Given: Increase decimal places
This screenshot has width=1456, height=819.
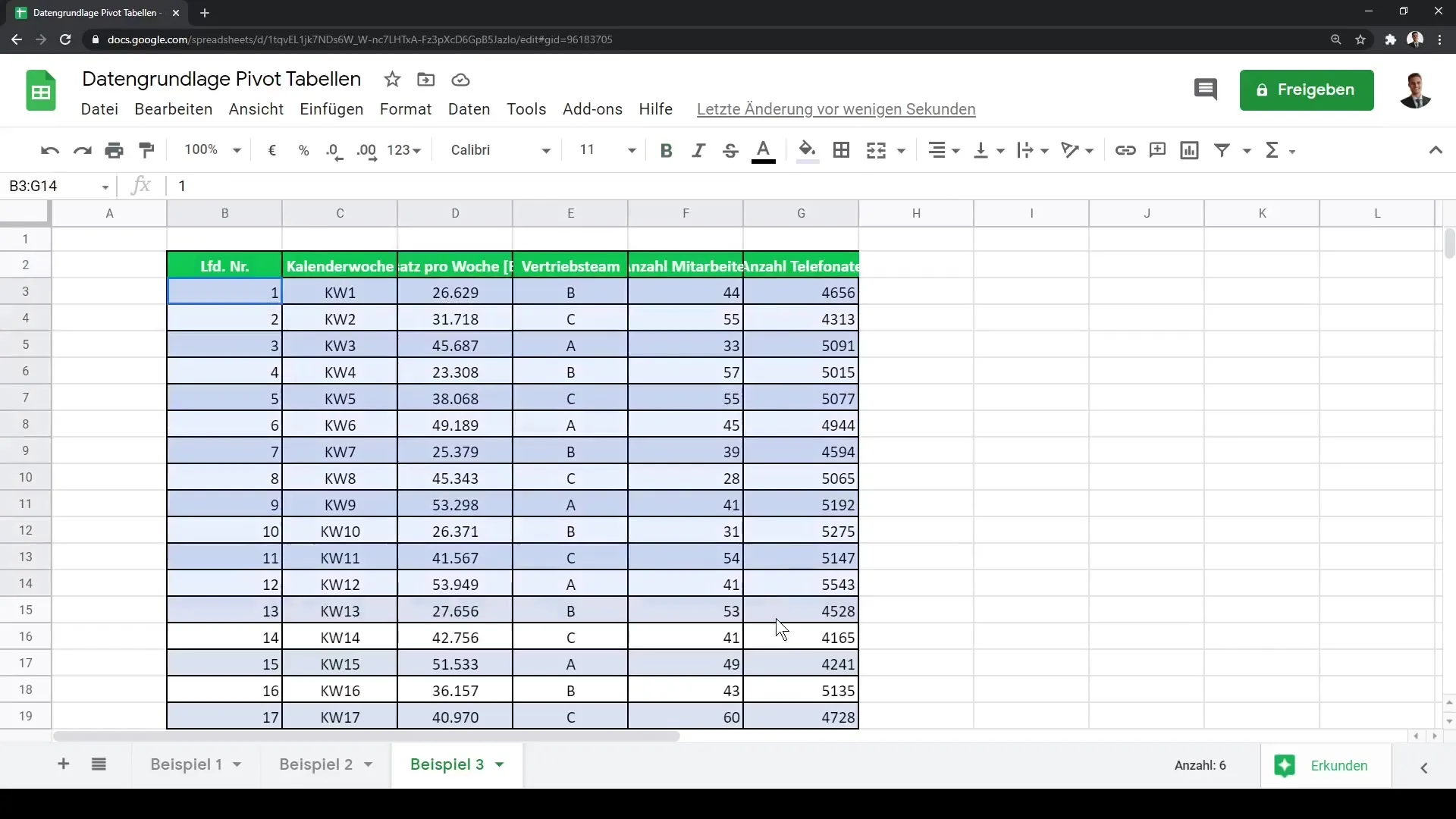Looking at the screenshot, I should (367, 150).
